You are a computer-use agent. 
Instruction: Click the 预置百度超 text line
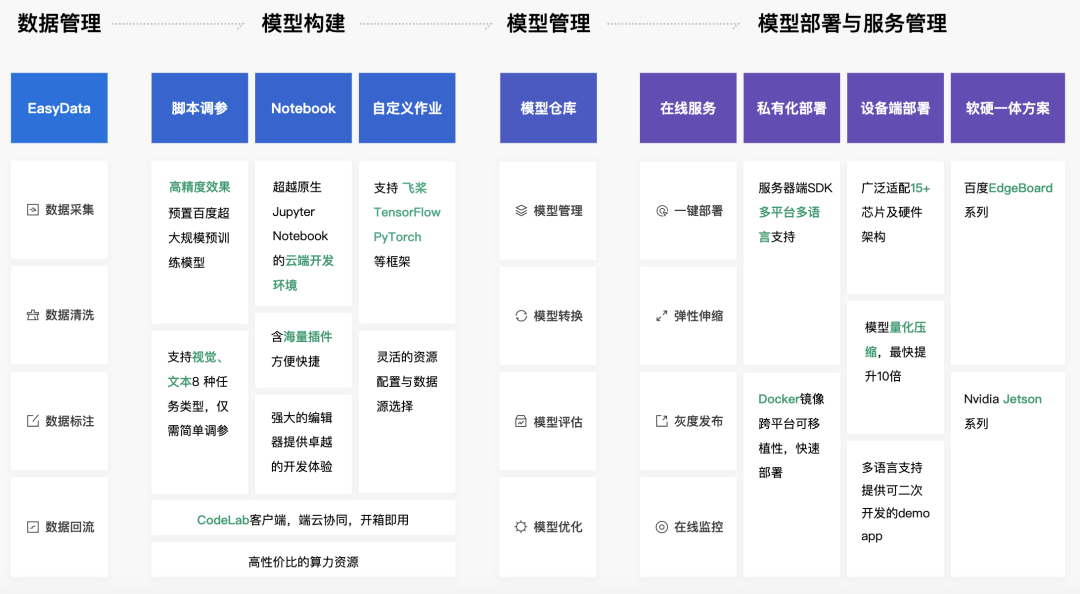click(x=199, y=213)
